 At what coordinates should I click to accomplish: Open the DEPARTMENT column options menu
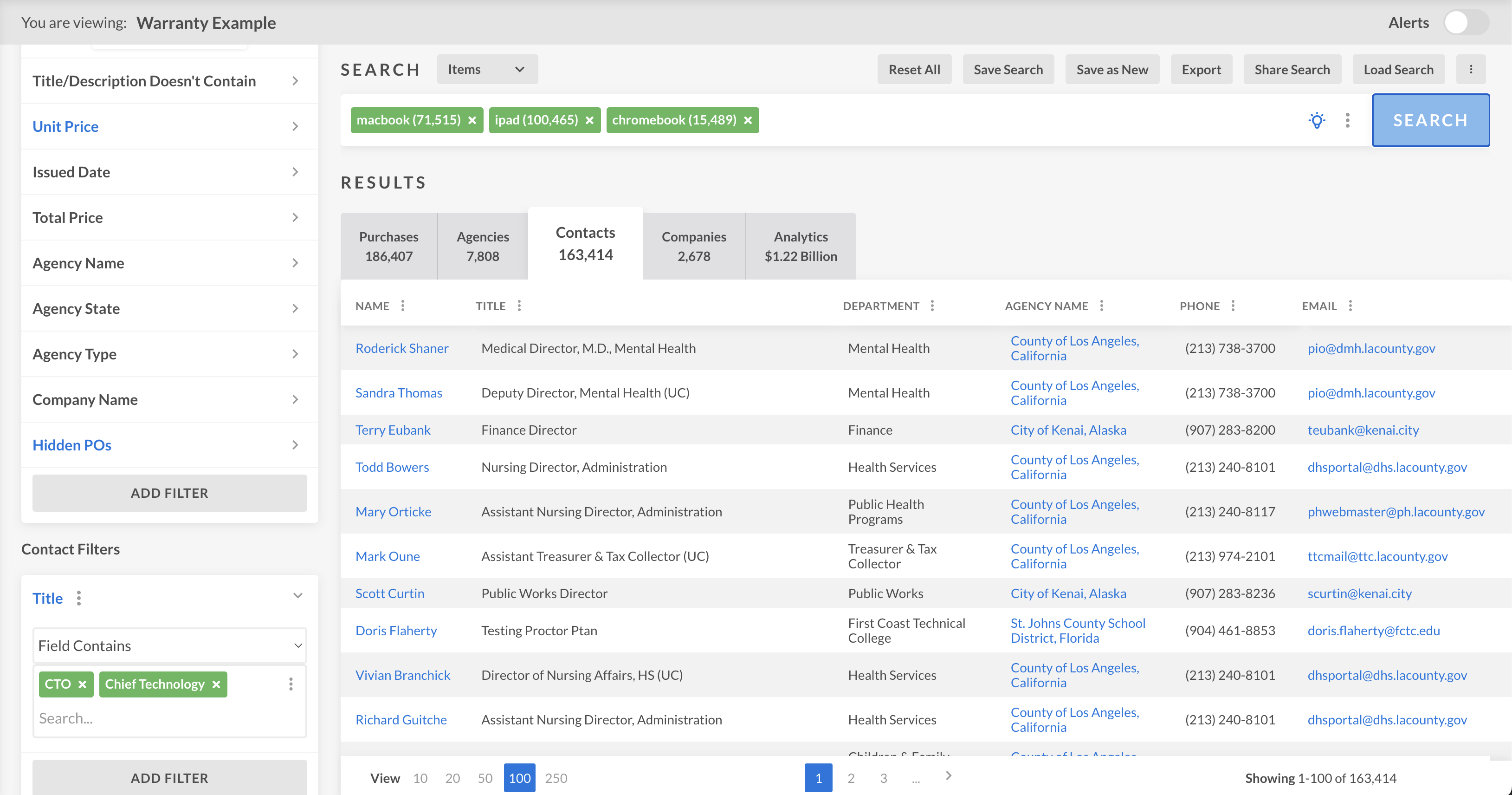tap(932, 306)
